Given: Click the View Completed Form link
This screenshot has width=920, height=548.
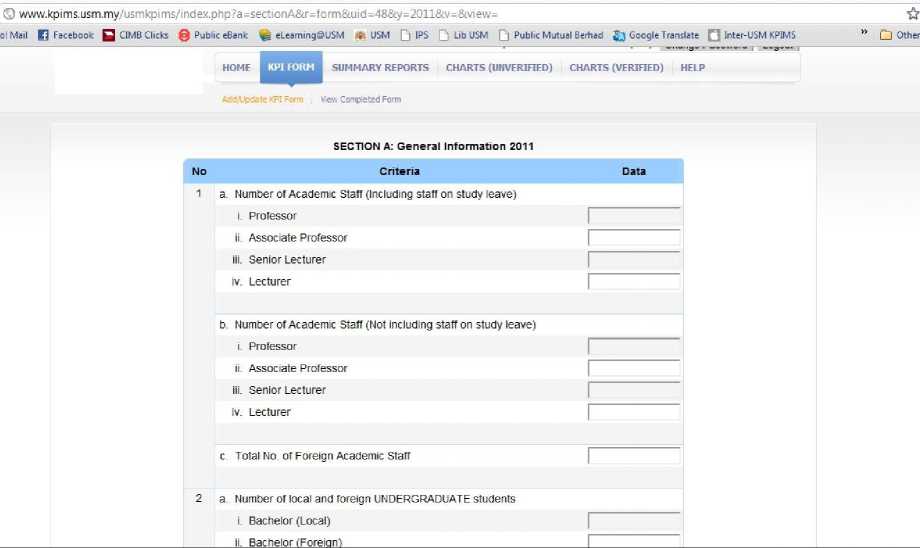Looking at the screenshot, I should (x=360, y=100).
